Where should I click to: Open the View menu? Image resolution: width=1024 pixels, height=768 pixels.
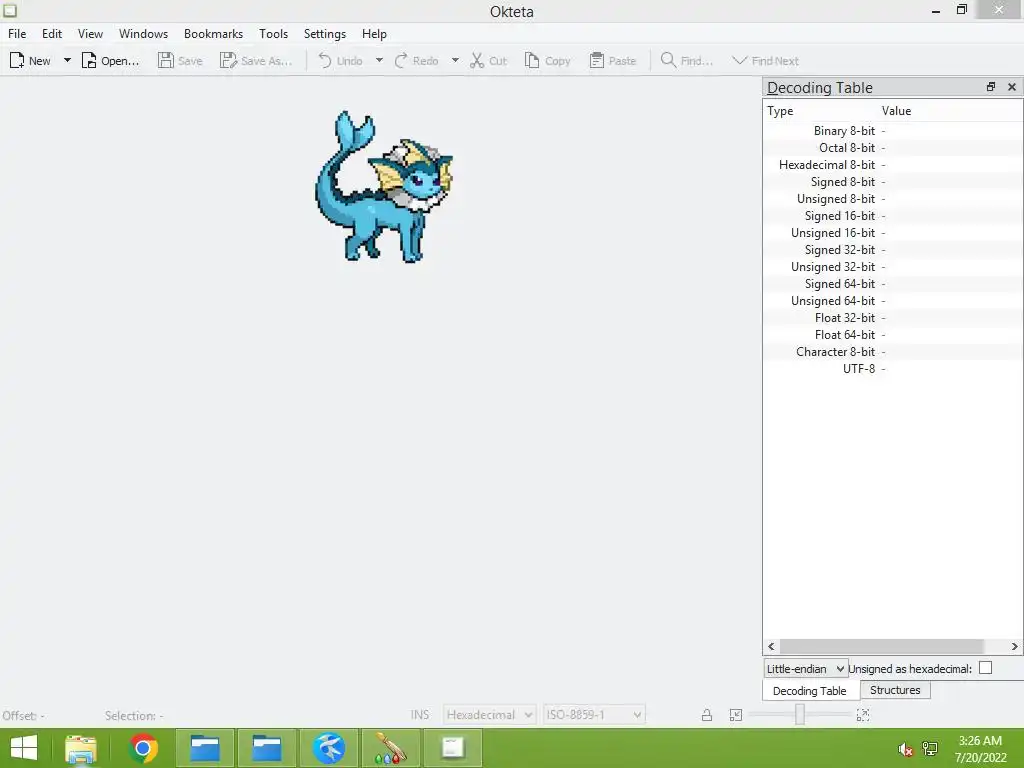point(90,34)
